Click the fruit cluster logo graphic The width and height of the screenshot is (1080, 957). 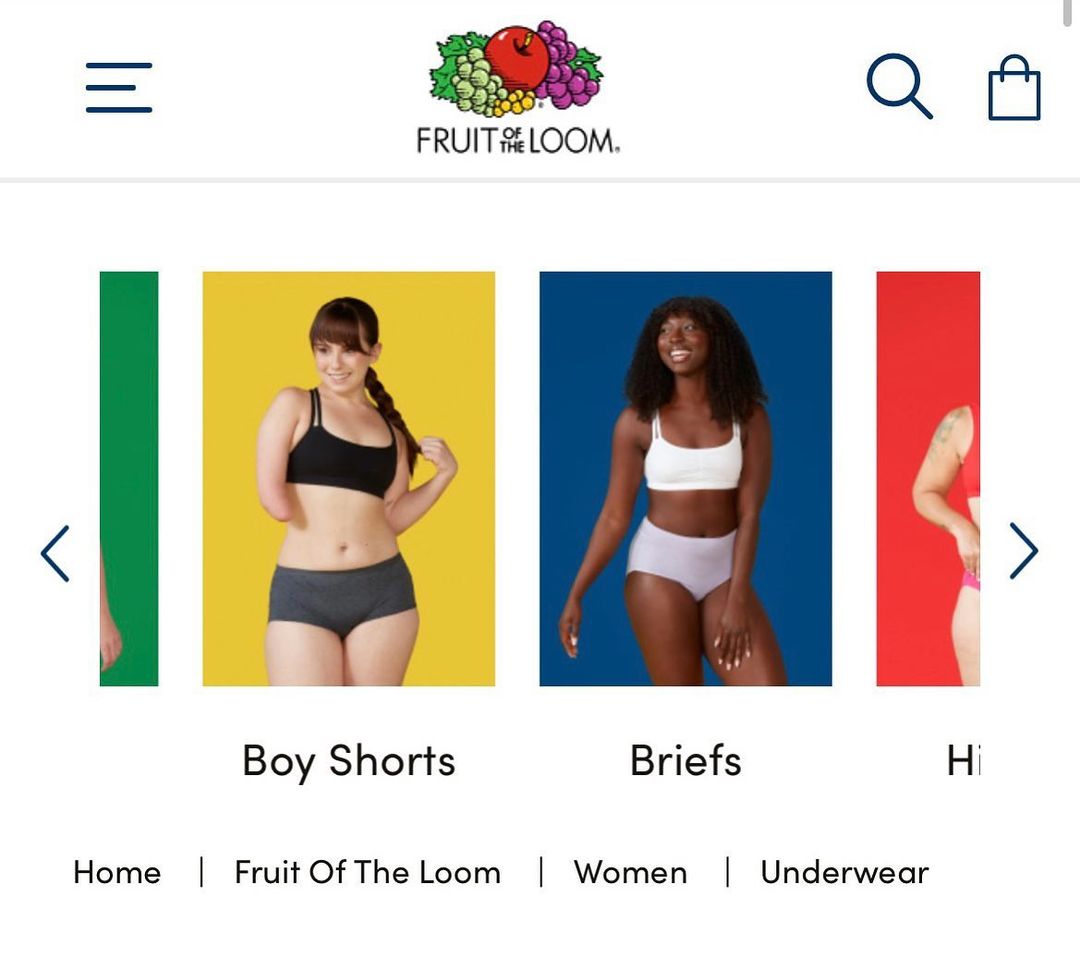coord(517,69)
